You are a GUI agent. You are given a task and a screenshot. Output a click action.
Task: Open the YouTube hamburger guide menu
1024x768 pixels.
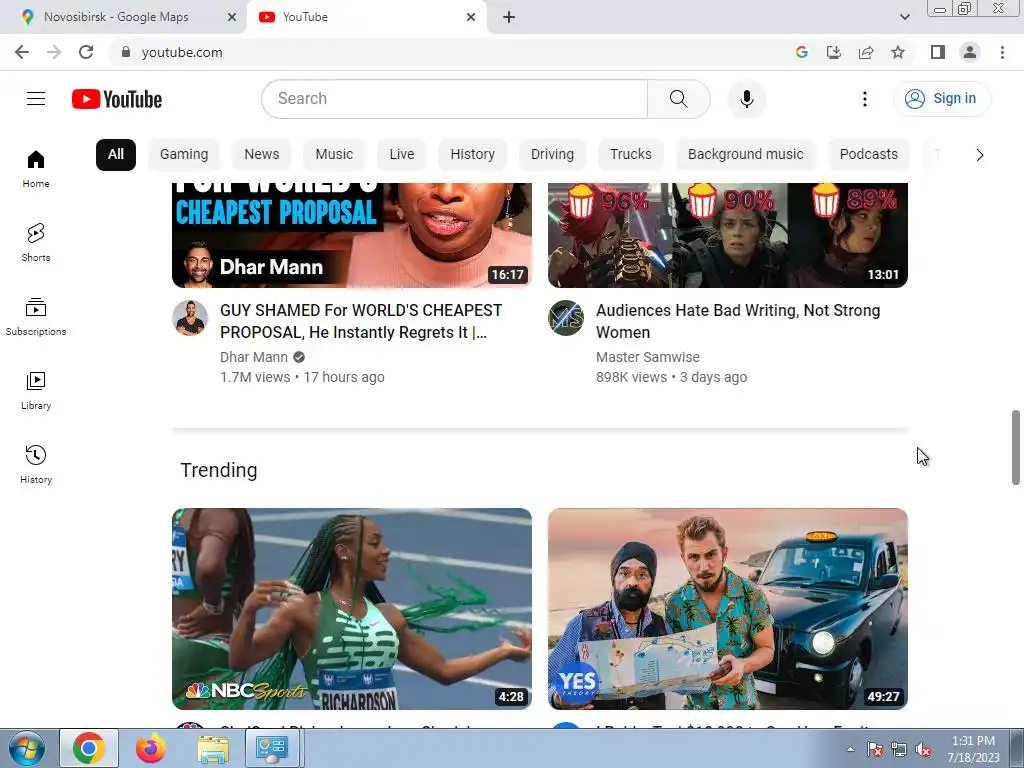[36, 99]
